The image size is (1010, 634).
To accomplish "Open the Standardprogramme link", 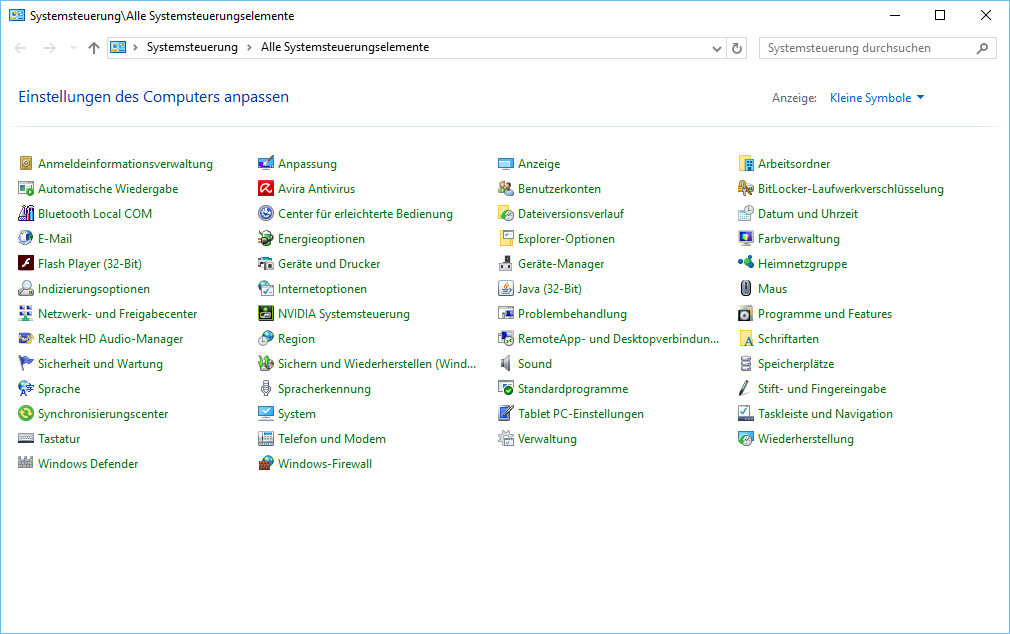I will (x=573, y=389).
